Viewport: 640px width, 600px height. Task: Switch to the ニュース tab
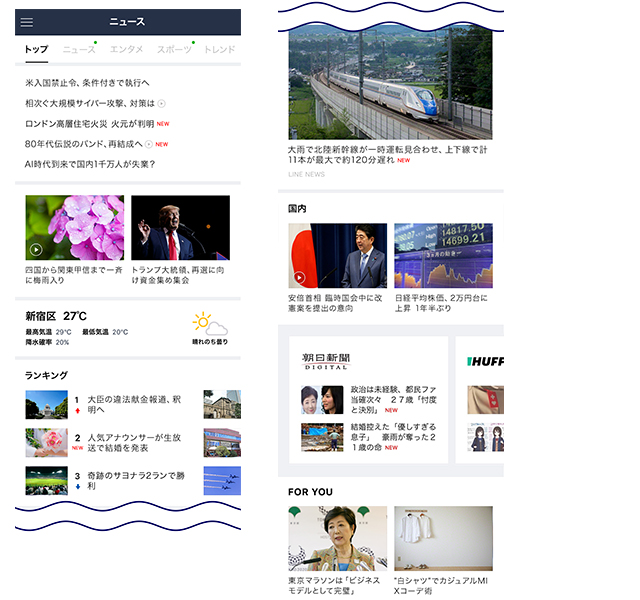point(79,49)
